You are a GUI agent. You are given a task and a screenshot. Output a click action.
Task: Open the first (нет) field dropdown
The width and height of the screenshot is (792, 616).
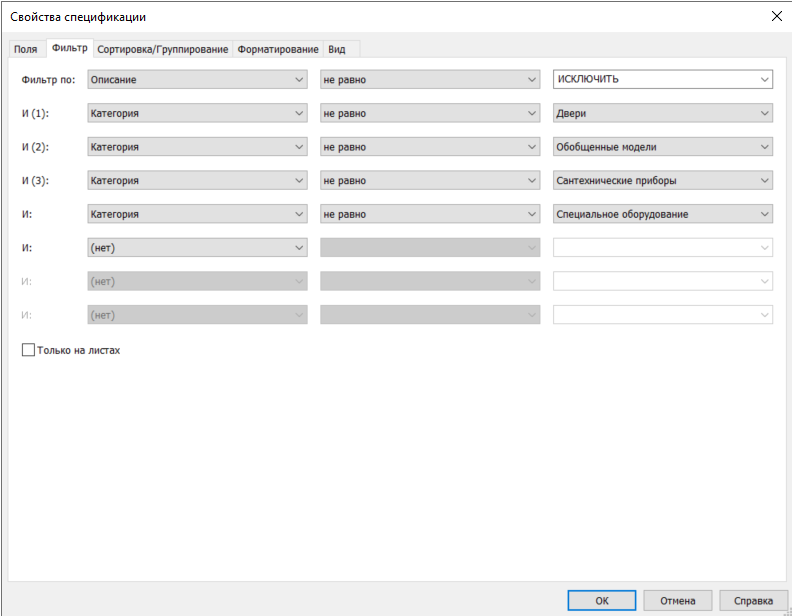tap(197, 248)
